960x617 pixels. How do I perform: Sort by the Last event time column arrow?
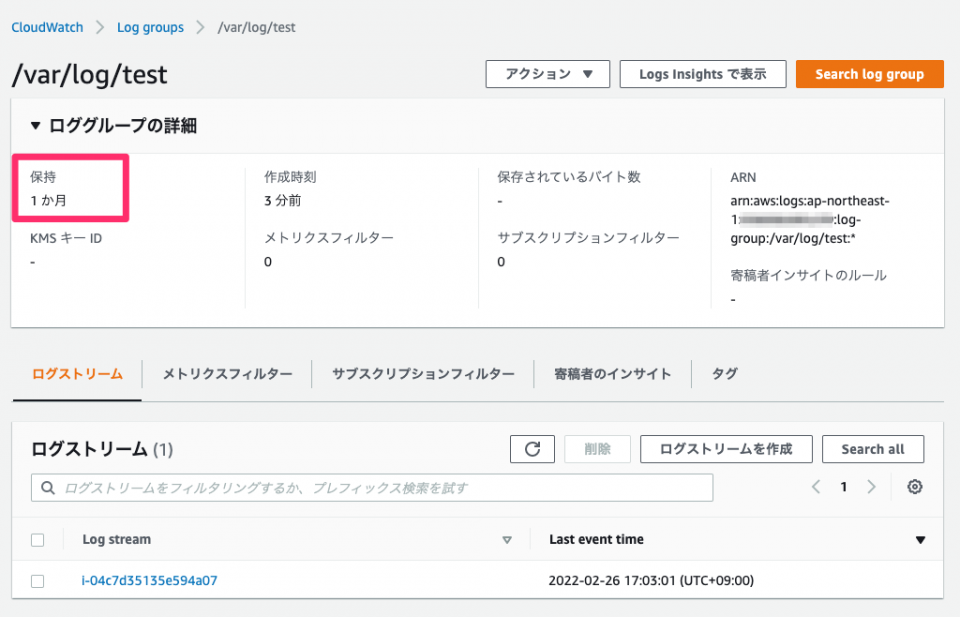pos(920,539)
